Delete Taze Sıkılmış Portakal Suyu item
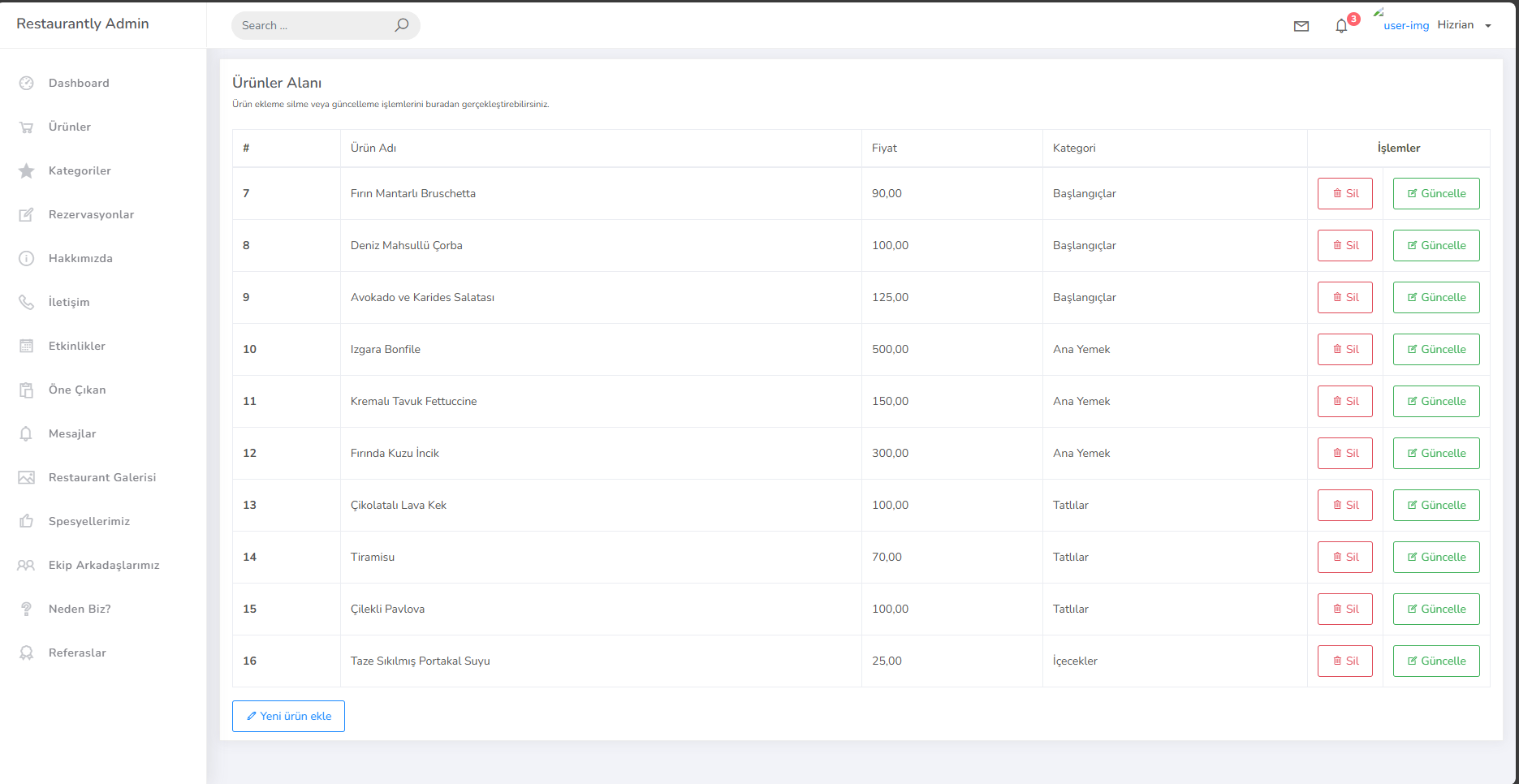The height and width of the screenshot is (784, 1519). pos(1344,661)
